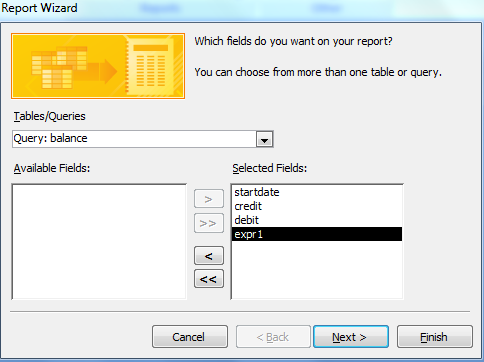
Task: Remove the selected field with the single left arrow
Action: (x=209, y=256)
